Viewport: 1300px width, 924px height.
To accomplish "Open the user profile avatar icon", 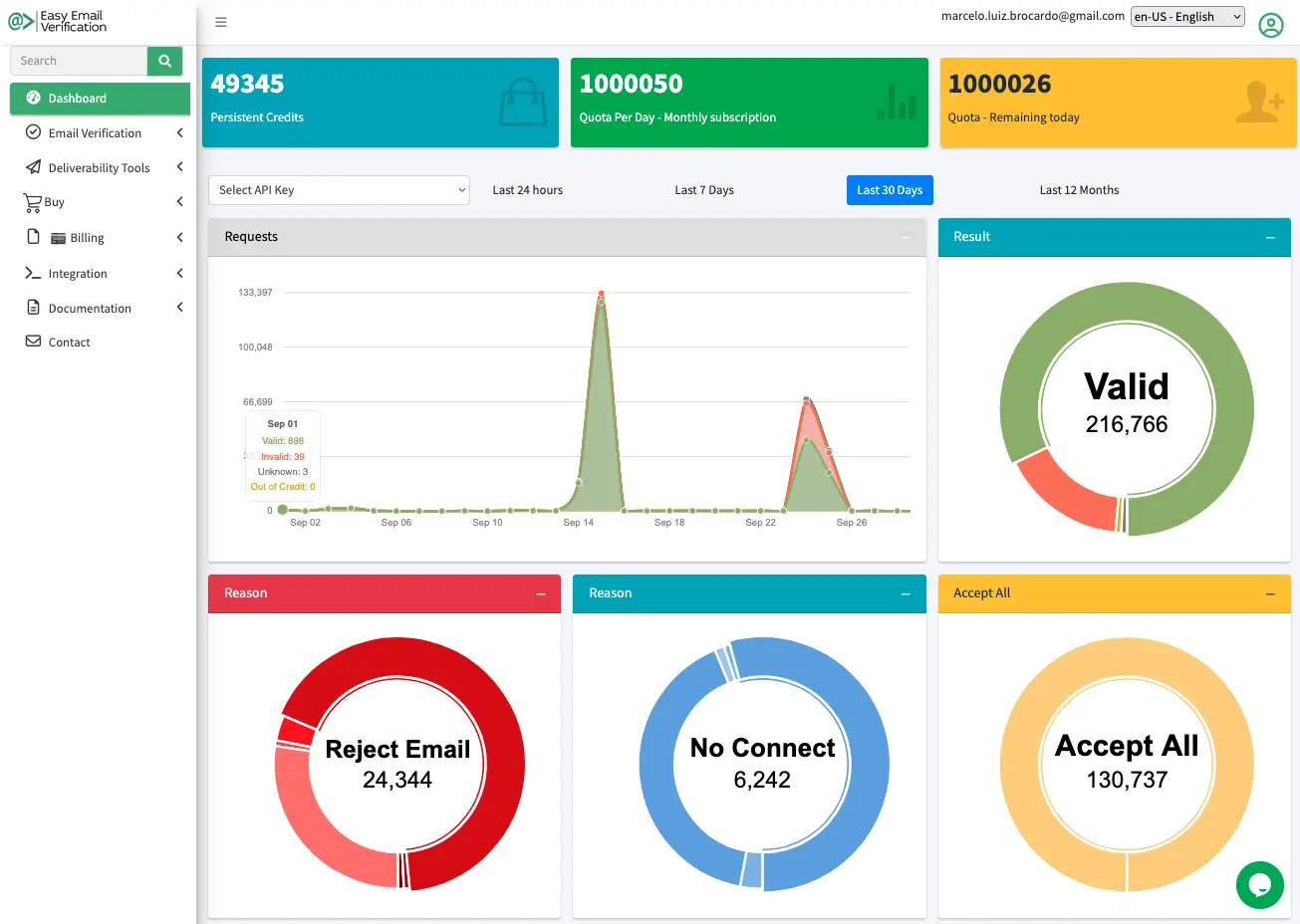I will [x=1270, y=25].
